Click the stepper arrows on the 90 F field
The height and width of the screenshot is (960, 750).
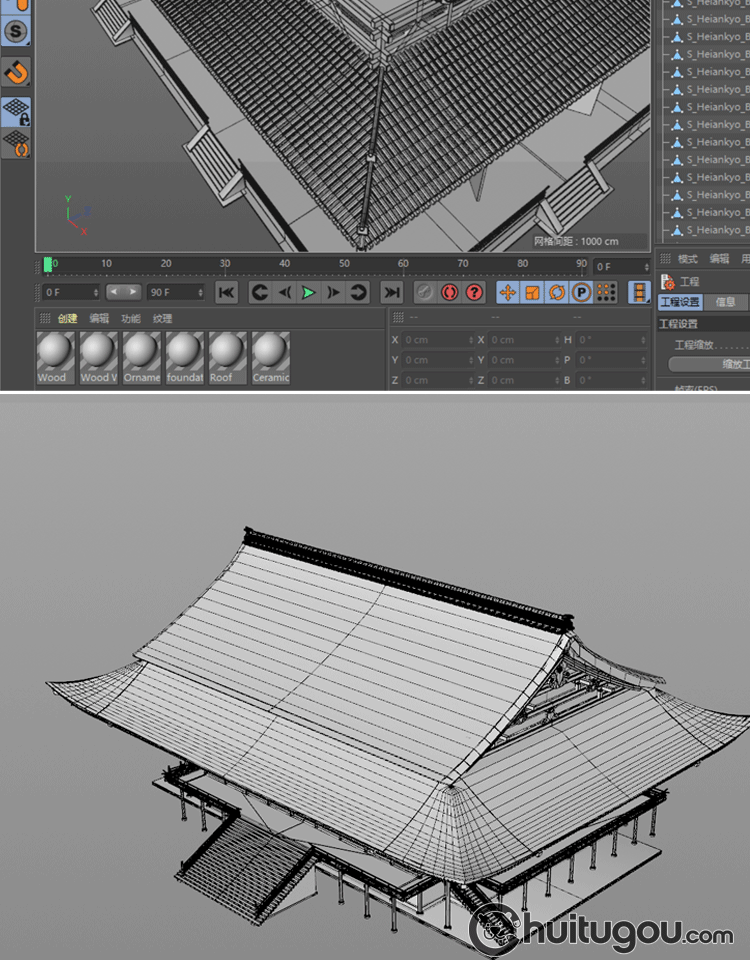coord(200,293)
